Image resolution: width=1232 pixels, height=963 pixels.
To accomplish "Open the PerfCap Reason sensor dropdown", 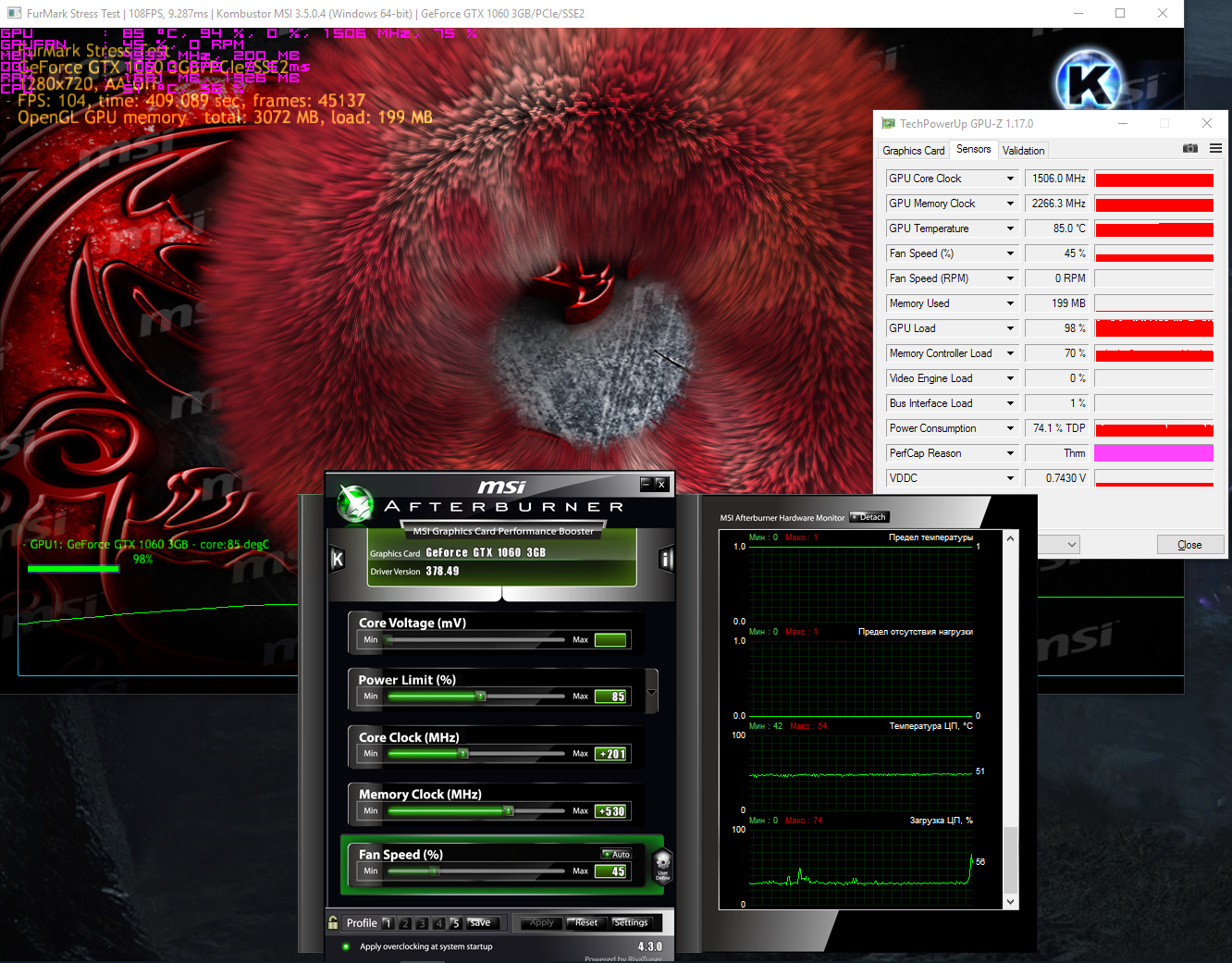I will pyautogui.click(x=1010, y=453).
